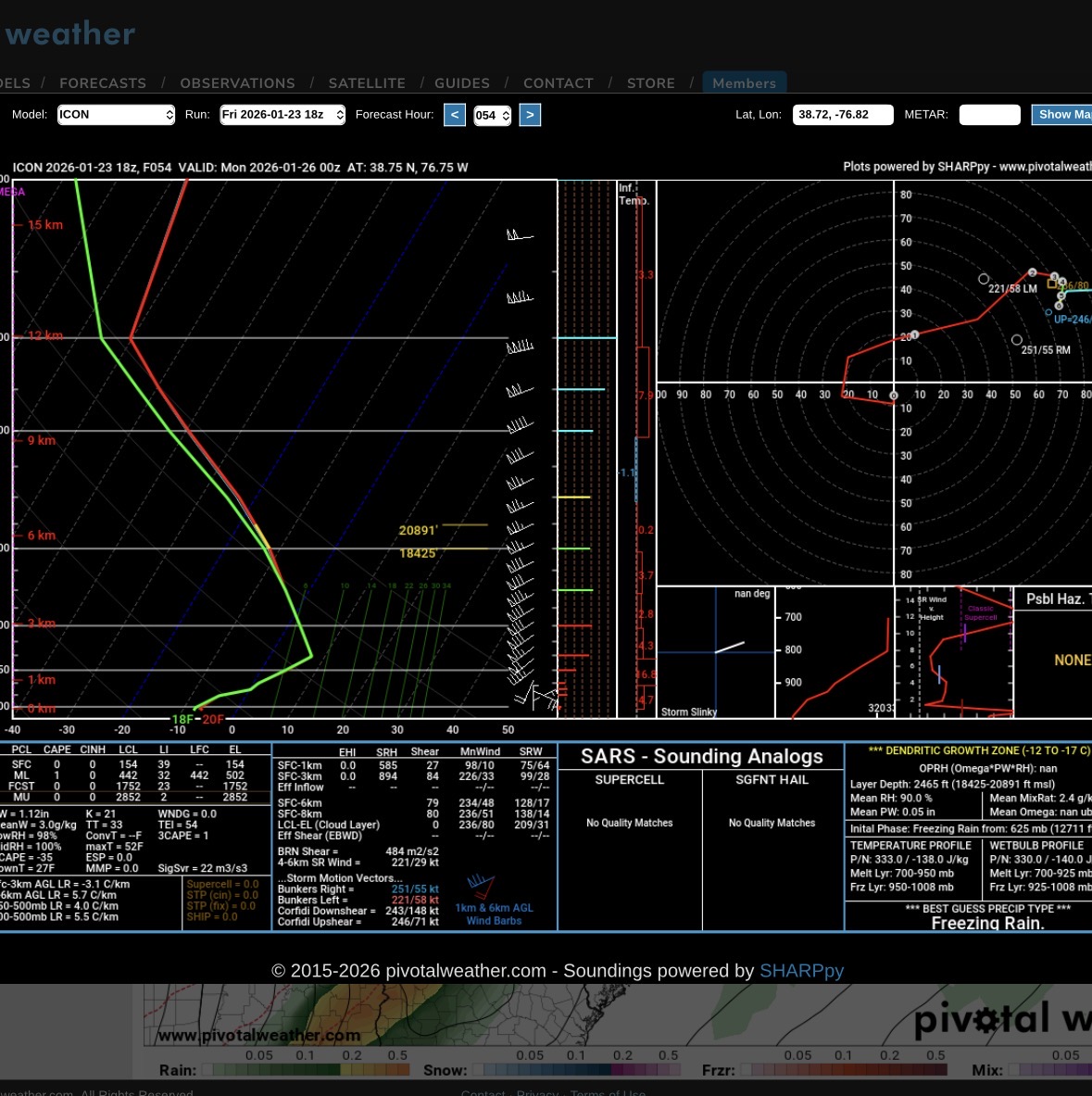Open the STORE page link
The height and width of the screenshot is (1096, 1092).
pyautogui.click(x=651, y=83)
